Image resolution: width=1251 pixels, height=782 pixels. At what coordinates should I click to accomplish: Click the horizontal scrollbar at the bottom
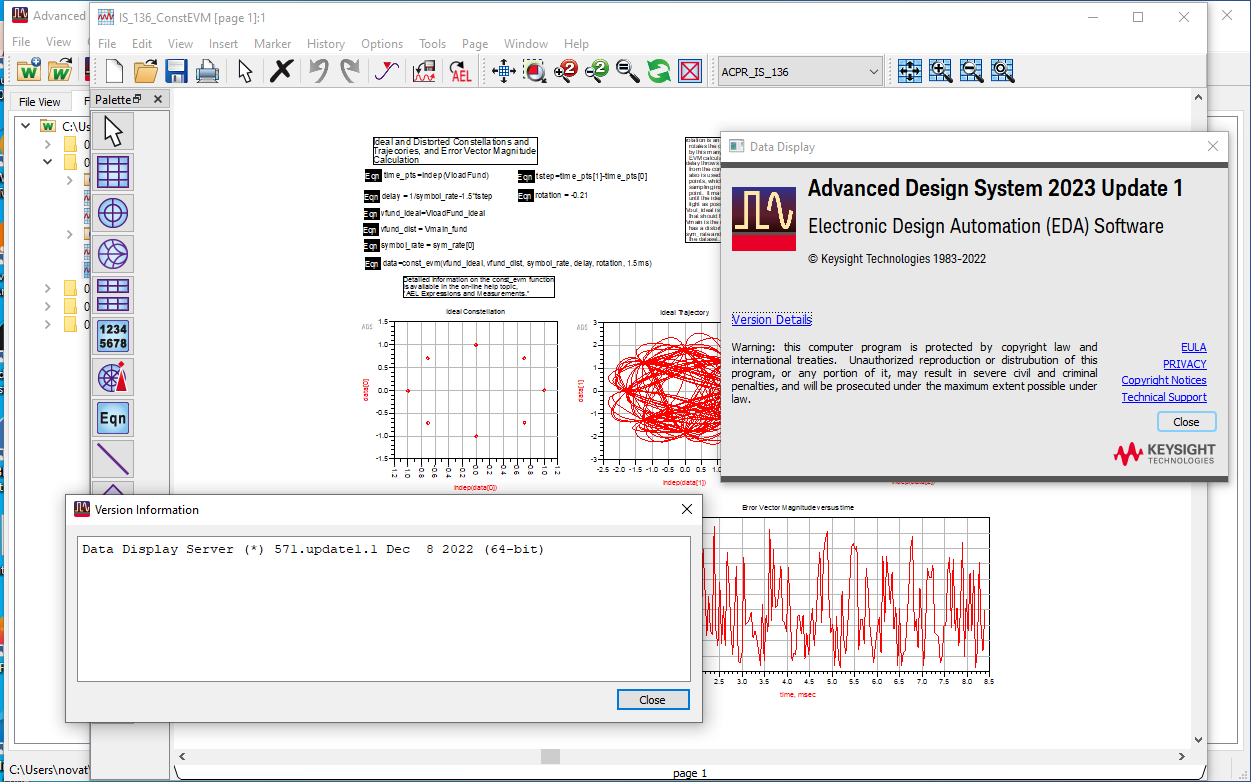pyautogui.click(x=549, y=756)
